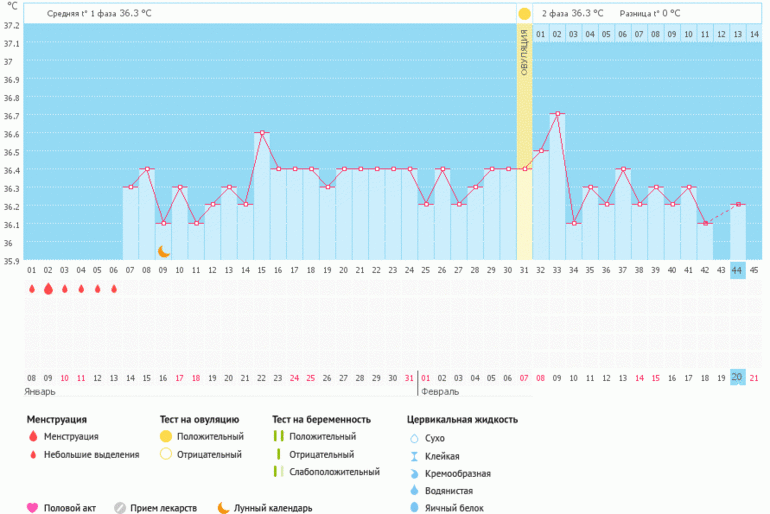Viewport: 770px width, 514px height.
Task: Click the 'Водянистая' cervical fluid icon
Action: [414, 490]
